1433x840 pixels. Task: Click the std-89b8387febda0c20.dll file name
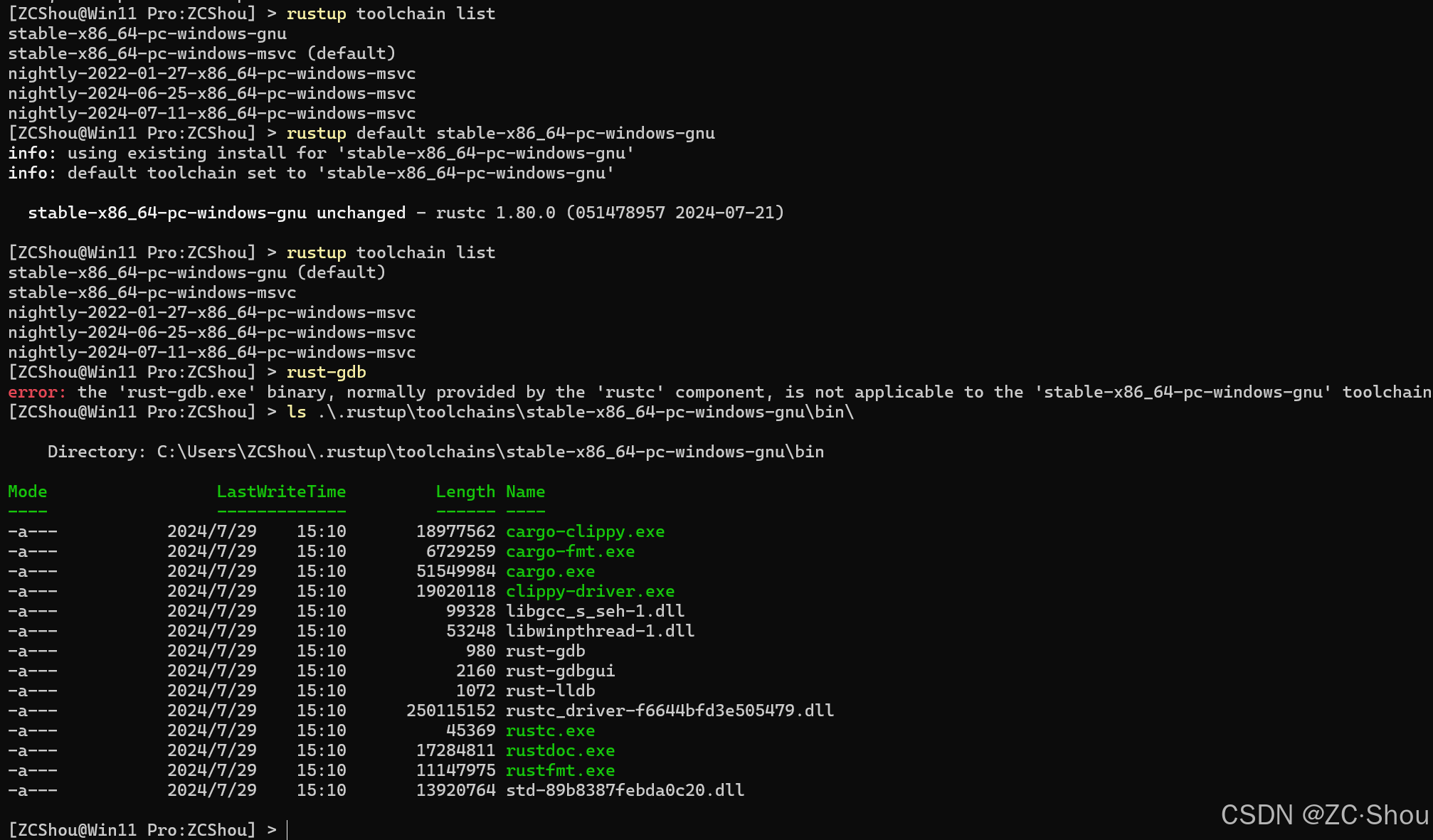click(x=624, y=790)
